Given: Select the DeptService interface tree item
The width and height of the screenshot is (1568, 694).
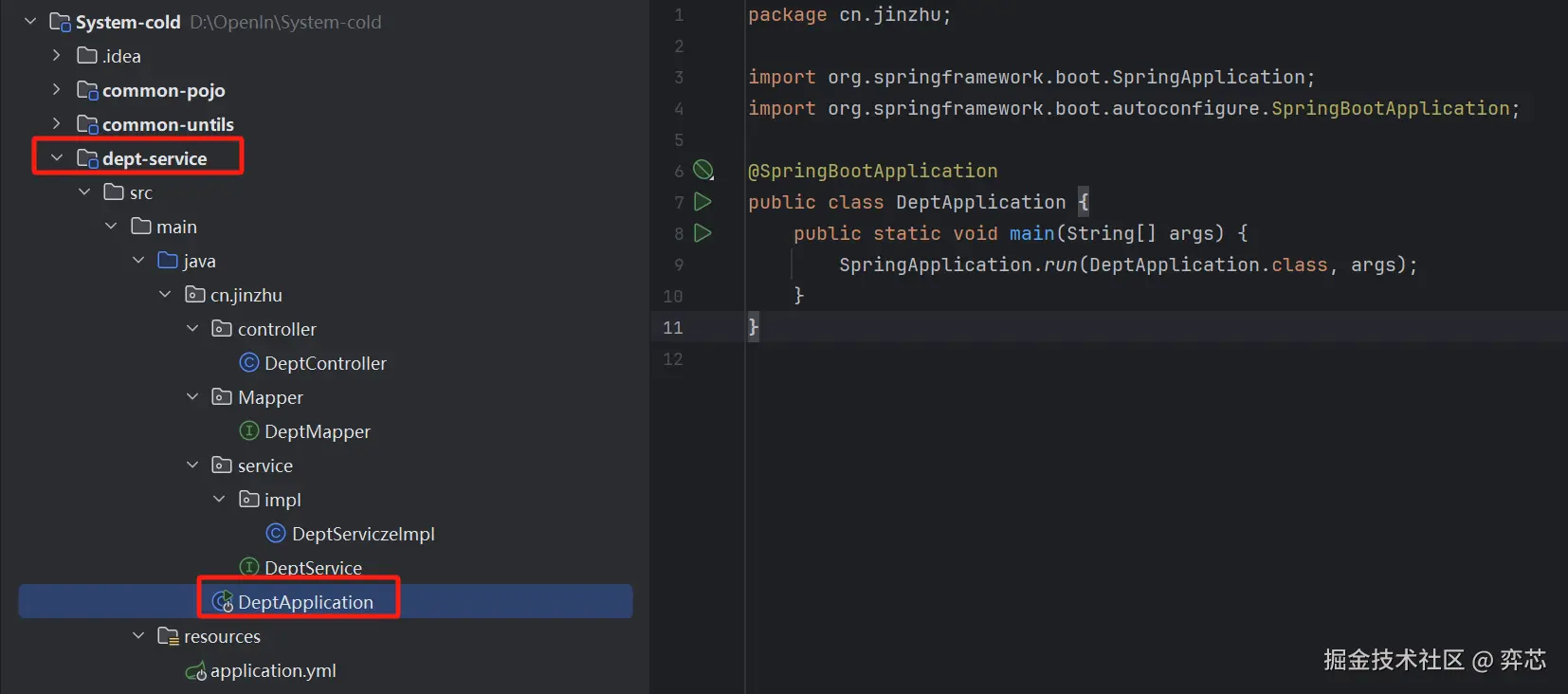Looking at the screenshot, I should (x=313, y=568).
